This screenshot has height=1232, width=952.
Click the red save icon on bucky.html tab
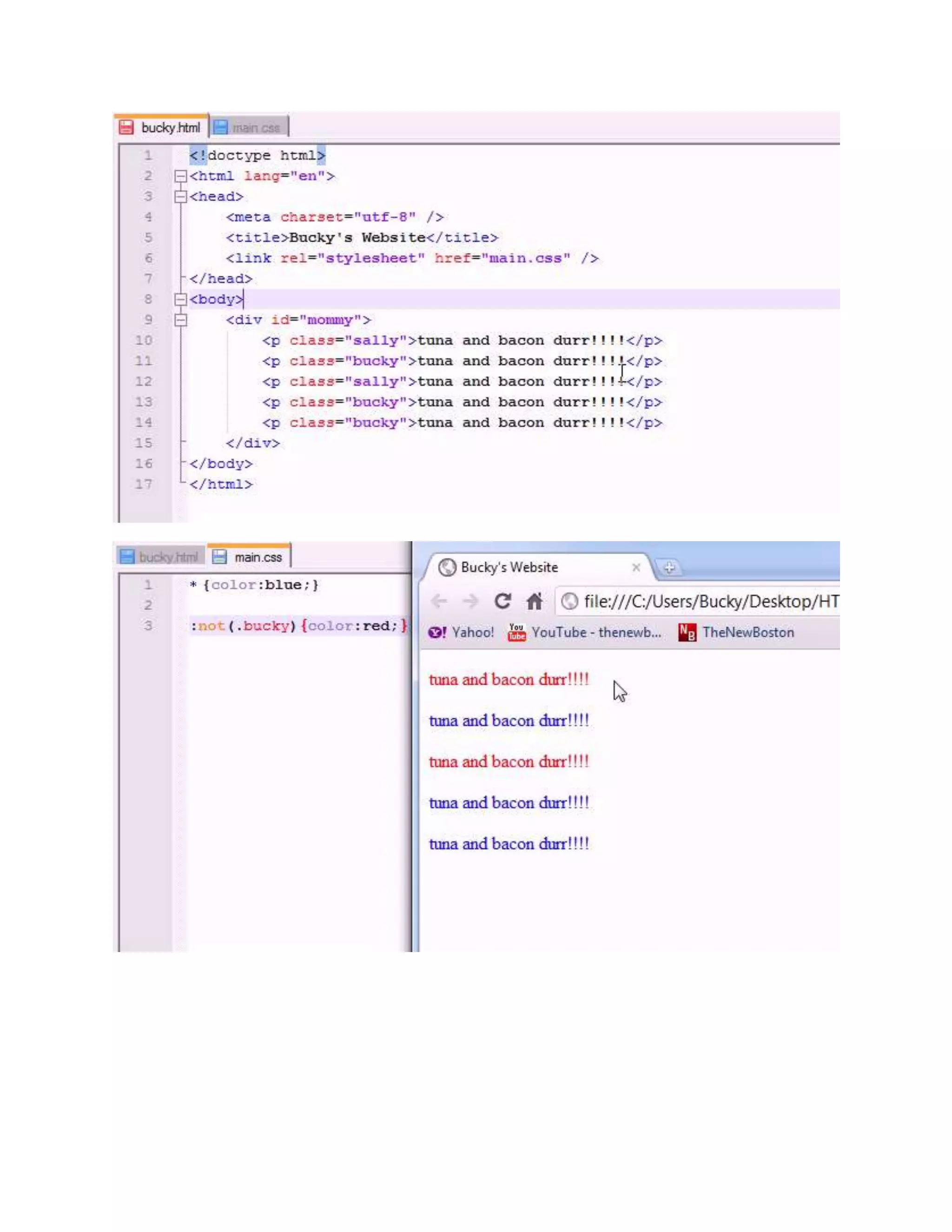126,127
